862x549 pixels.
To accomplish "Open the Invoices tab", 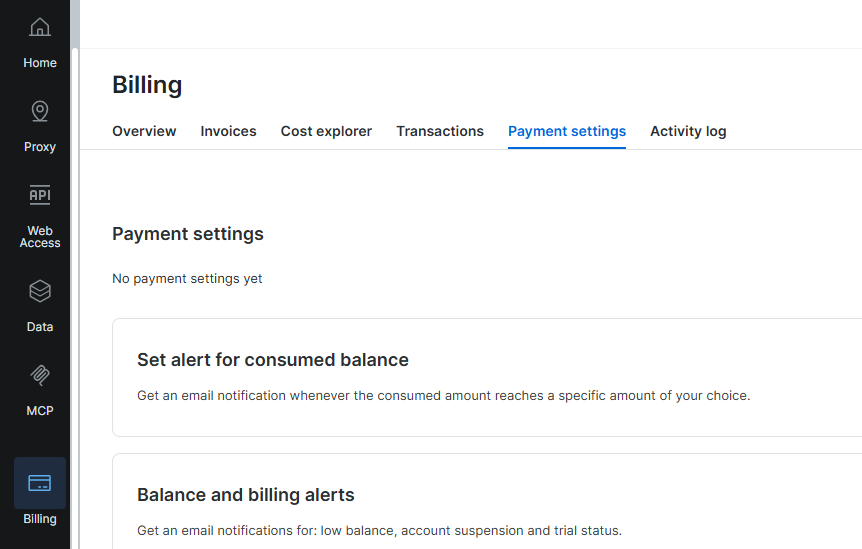I will tap(228, 131).
